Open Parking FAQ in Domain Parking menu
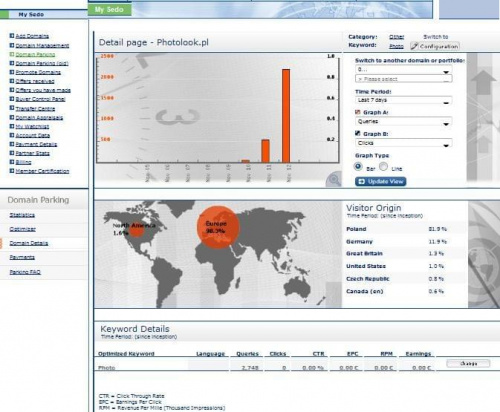 [25, 272]
